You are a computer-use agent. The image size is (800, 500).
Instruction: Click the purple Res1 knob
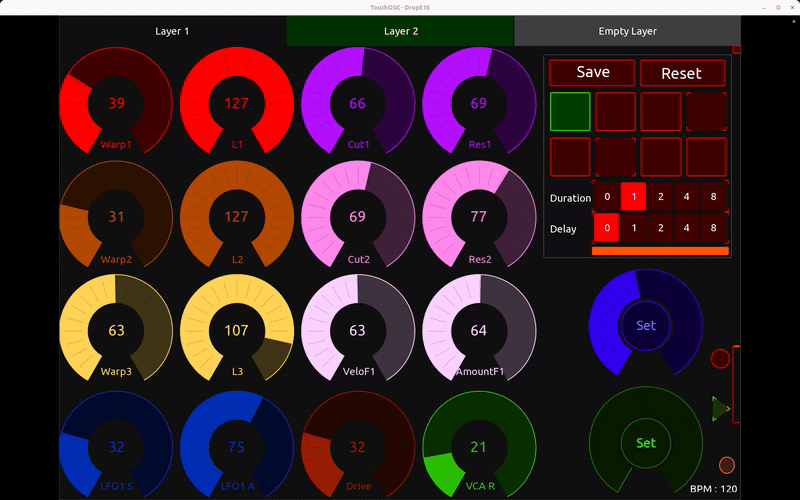click(479, 101)
